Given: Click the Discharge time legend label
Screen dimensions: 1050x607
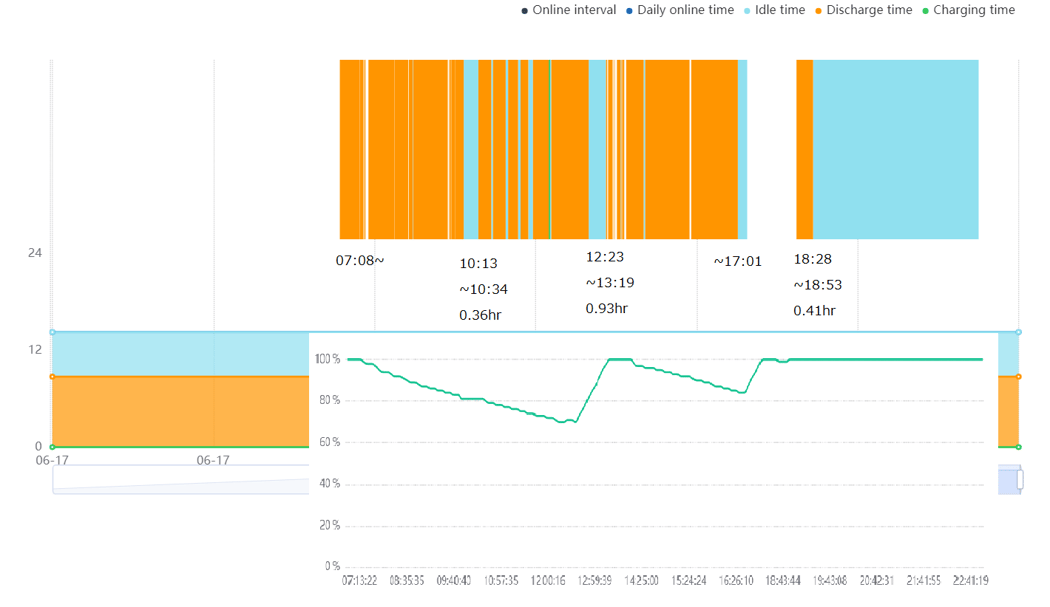Looking at the screenshot, I should [x=869, y=10].
